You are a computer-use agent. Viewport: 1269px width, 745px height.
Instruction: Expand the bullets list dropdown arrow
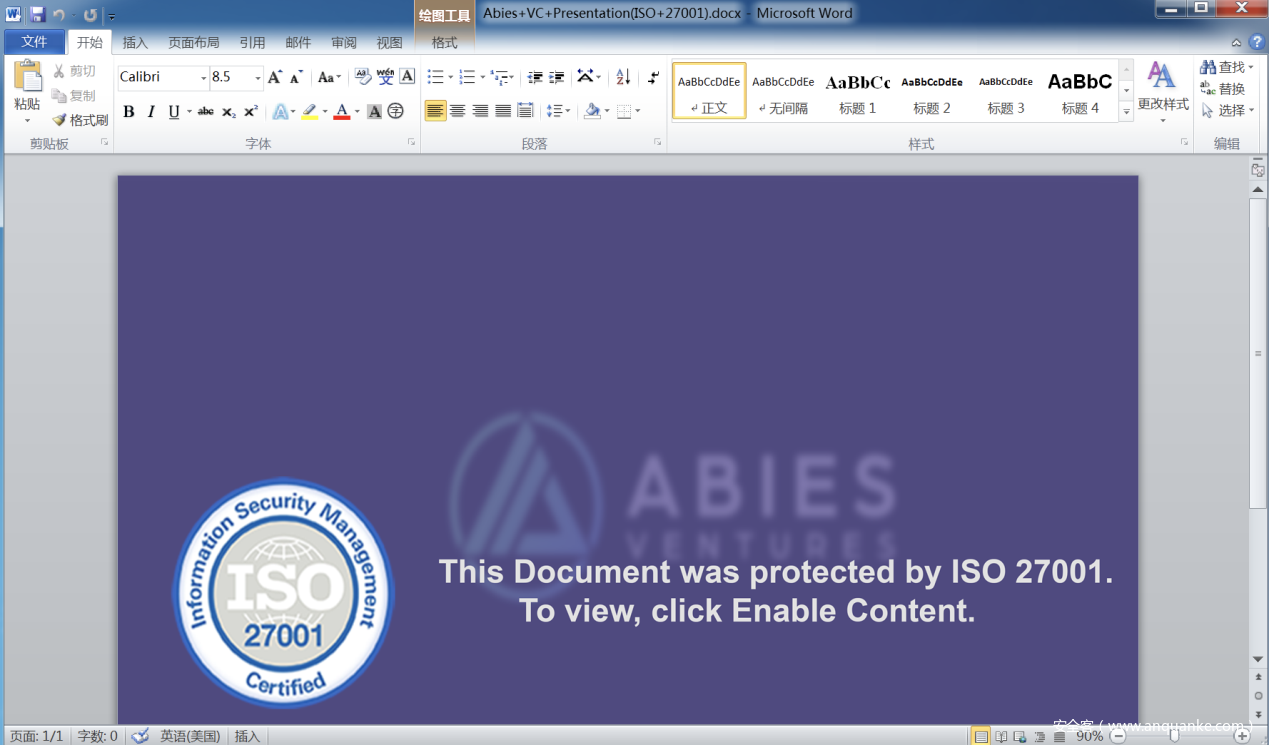click(450, 77)
